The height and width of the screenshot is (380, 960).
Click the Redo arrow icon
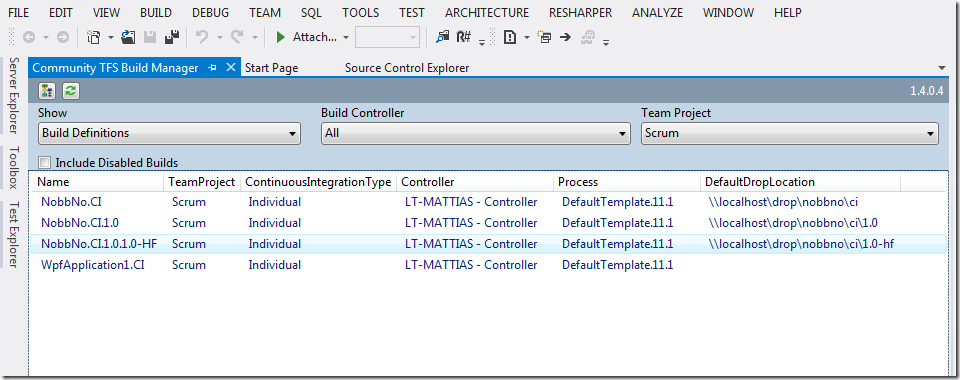point(237,37)
